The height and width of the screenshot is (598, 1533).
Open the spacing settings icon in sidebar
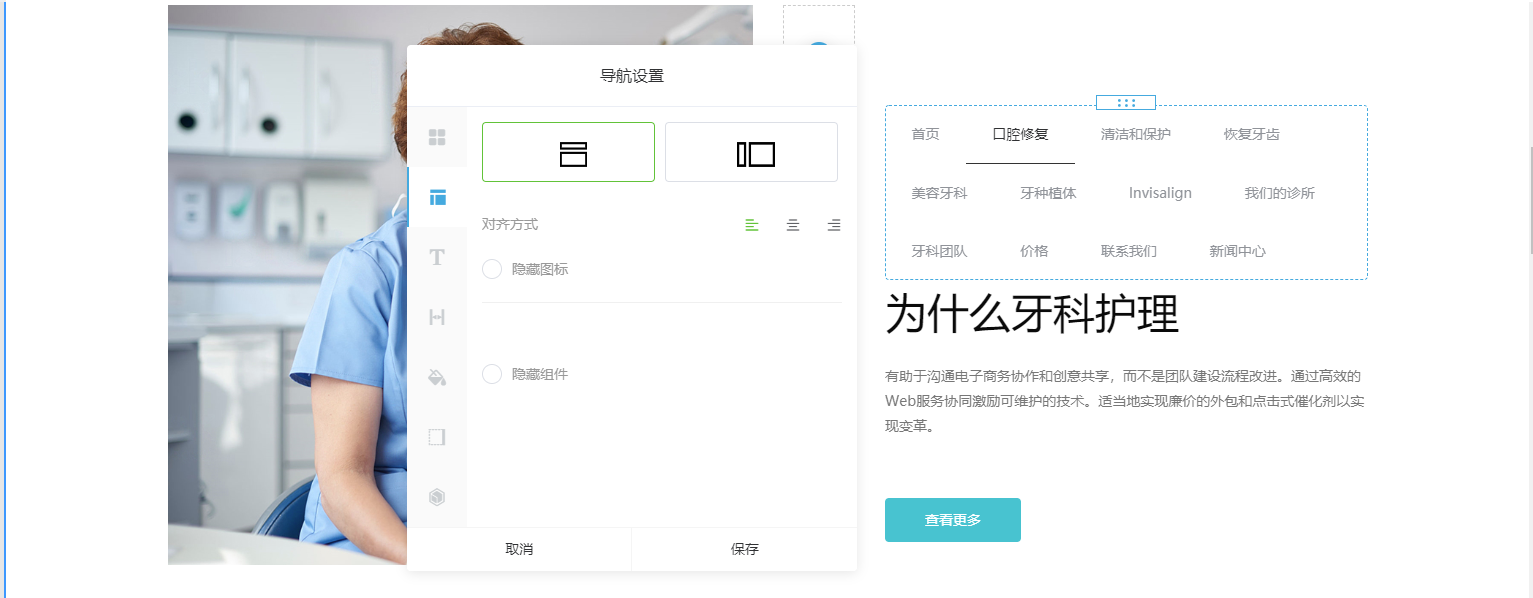437,317
